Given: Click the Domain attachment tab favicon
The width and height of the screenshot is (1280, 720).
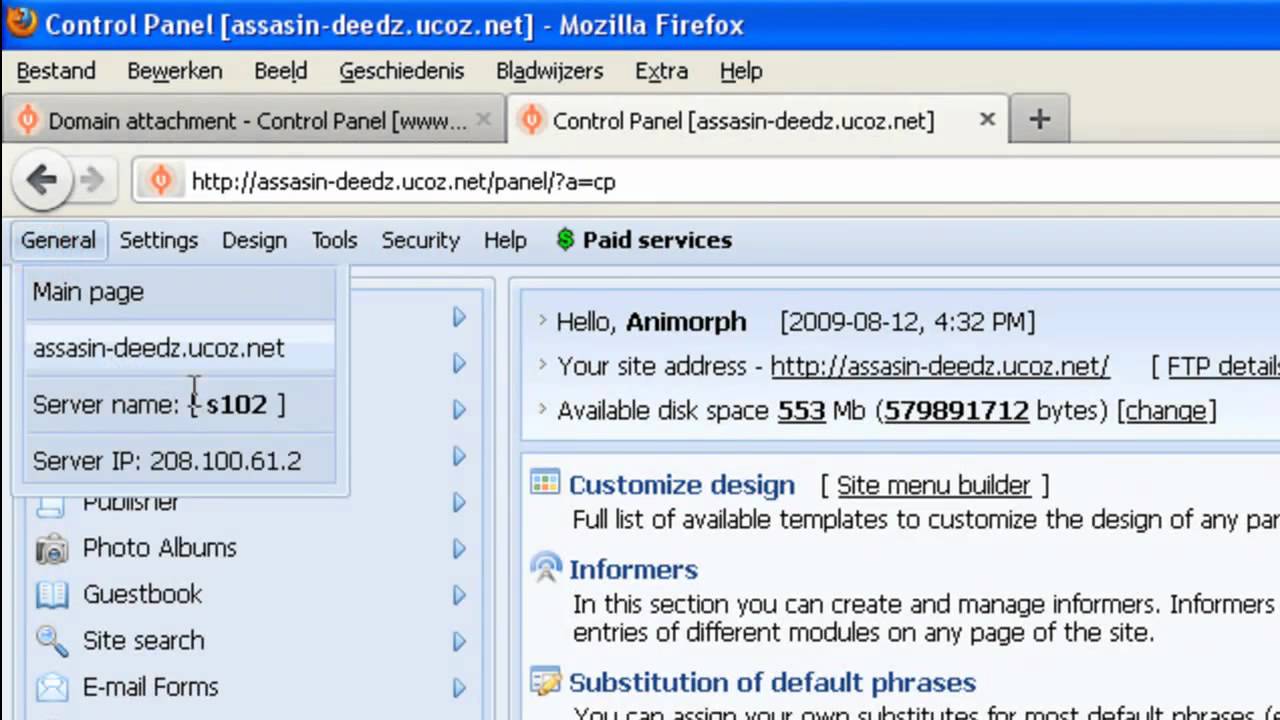Looking at the screenshot, I should (x=28, y=121).
